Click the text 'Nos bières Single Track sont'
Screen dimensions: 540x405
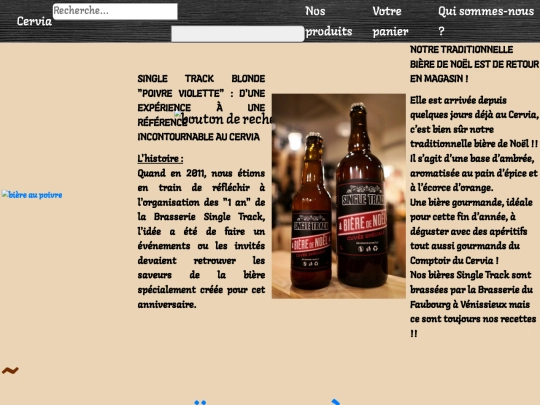(470, 275)
